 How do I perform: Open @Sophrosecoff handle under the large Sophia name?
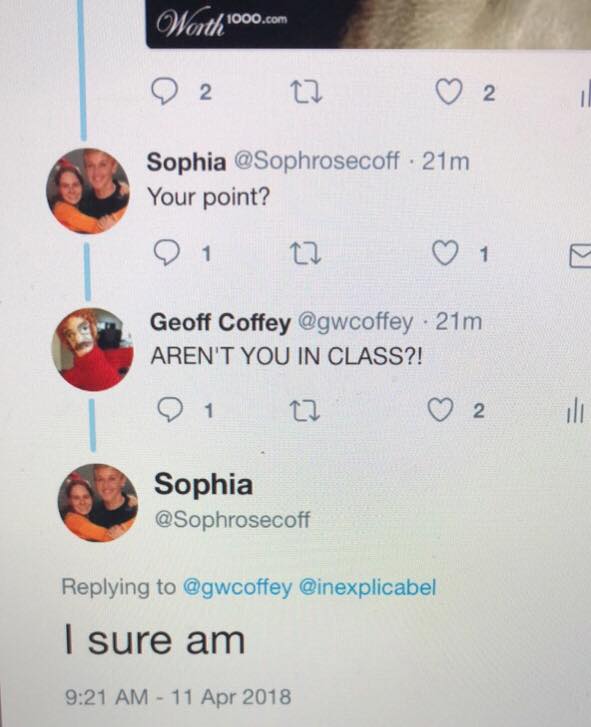232,519
